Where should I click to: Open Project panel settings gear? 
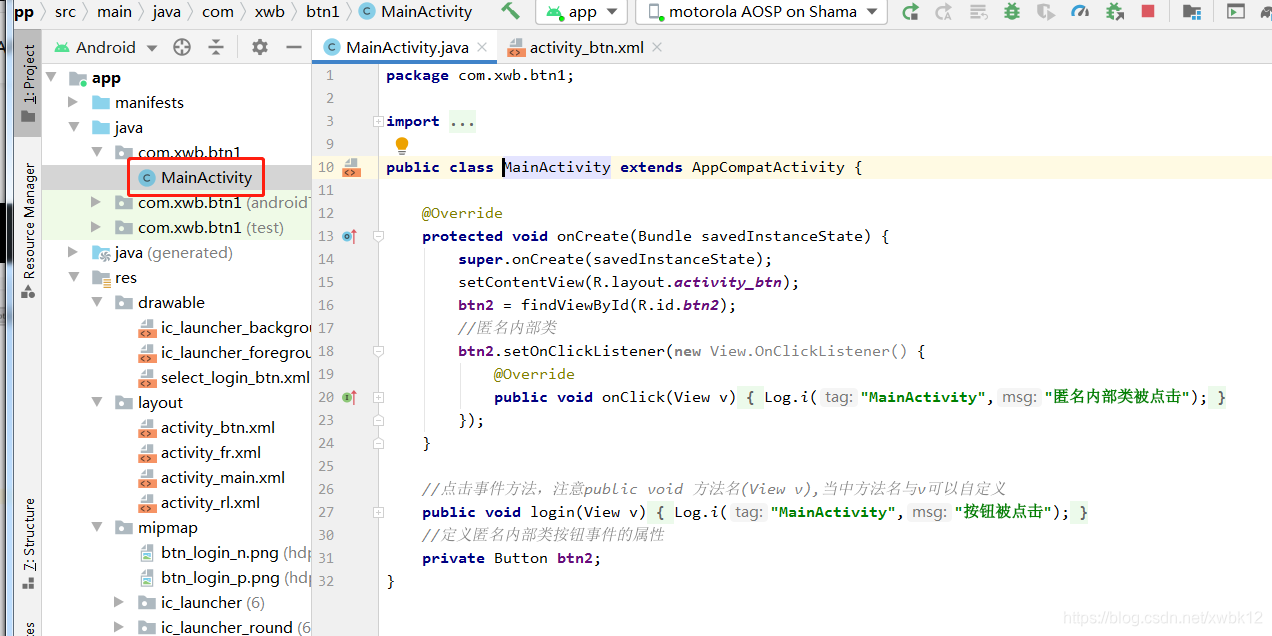pyautogui.click(x=260, y=47)
